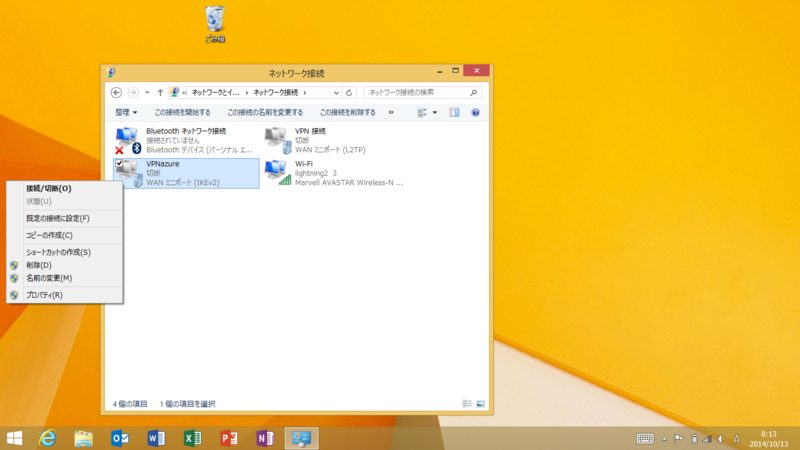Go back with the back arrow
The width and height of the screenshot is (800, 450).
tap(116, 92)
